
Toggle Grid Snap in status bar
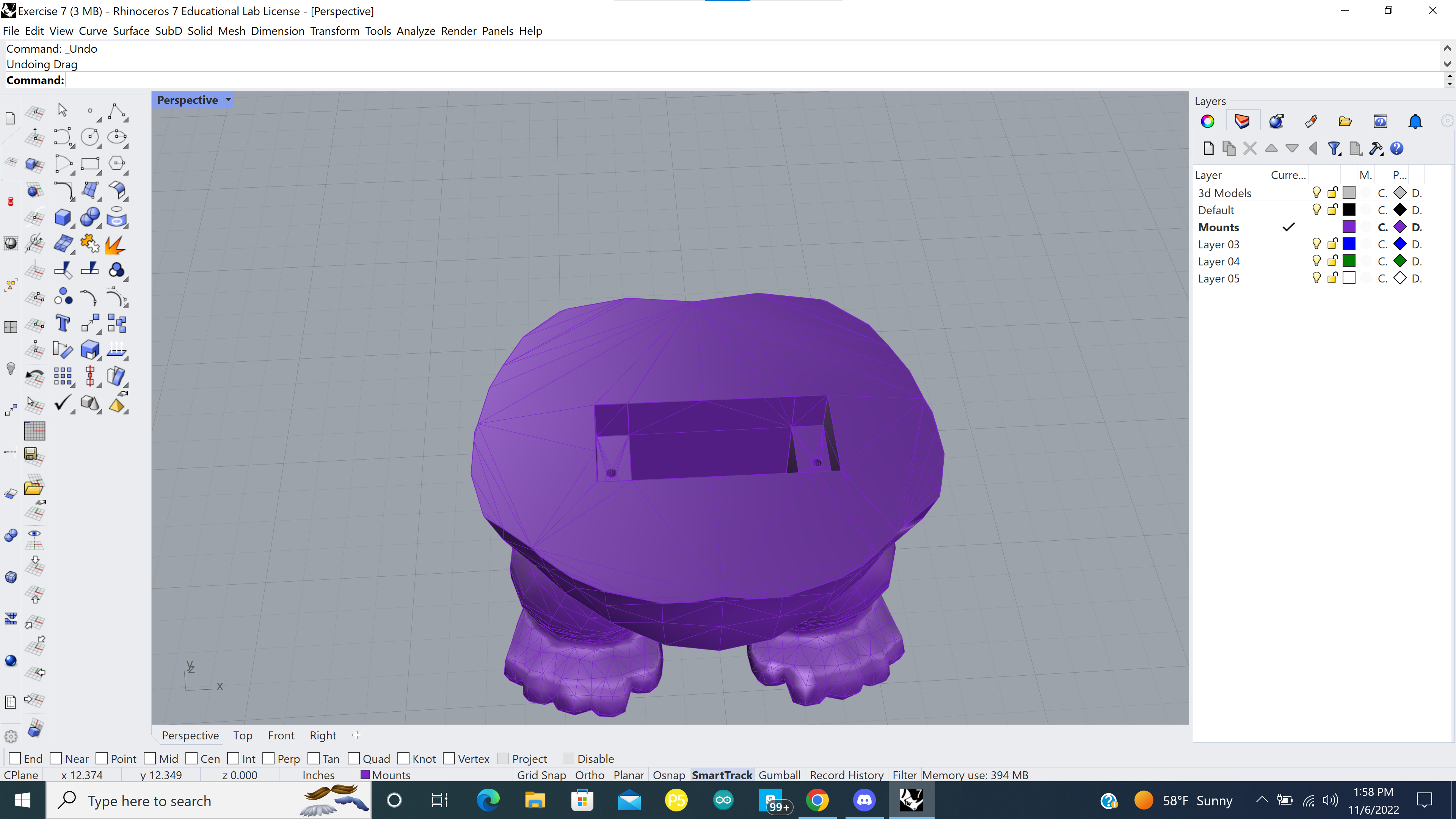pyautogui.click(x=541, y=775)
